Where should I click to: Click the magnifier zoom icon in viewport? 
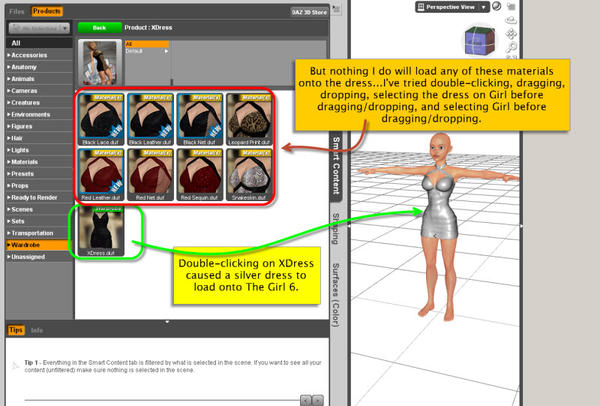[x=511, y=47]
